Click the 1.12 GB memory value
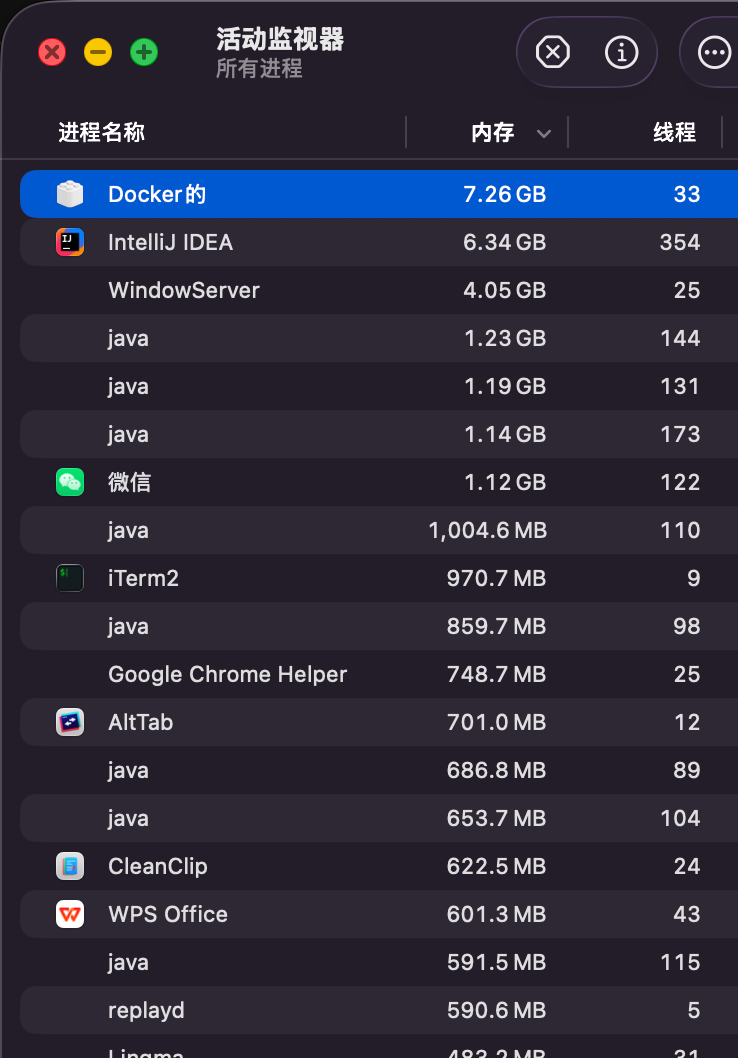The height and width of the screenshot is (1058, 738). pos(505,482)
